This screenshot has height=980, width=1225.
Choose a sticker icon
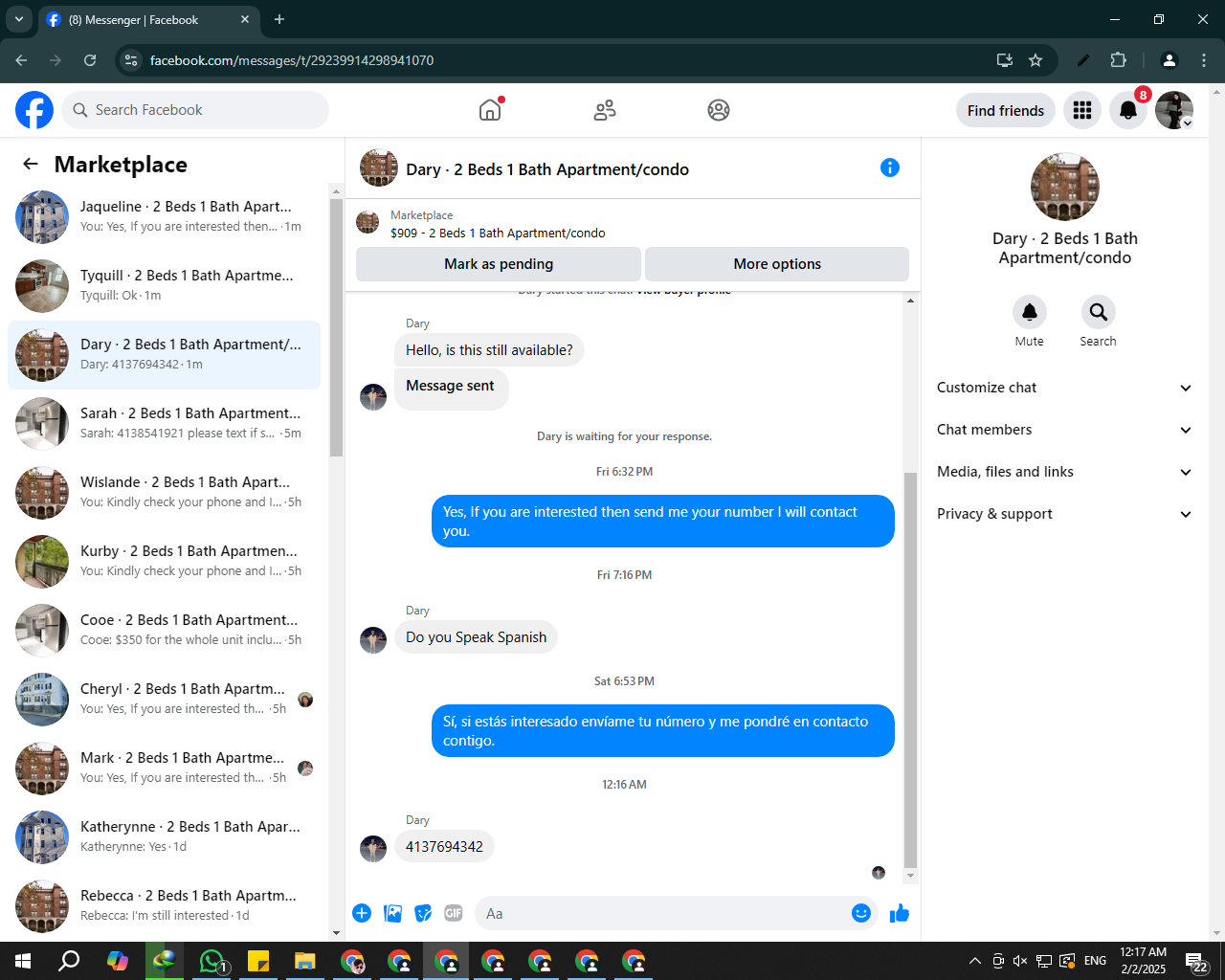click(423, 913)
